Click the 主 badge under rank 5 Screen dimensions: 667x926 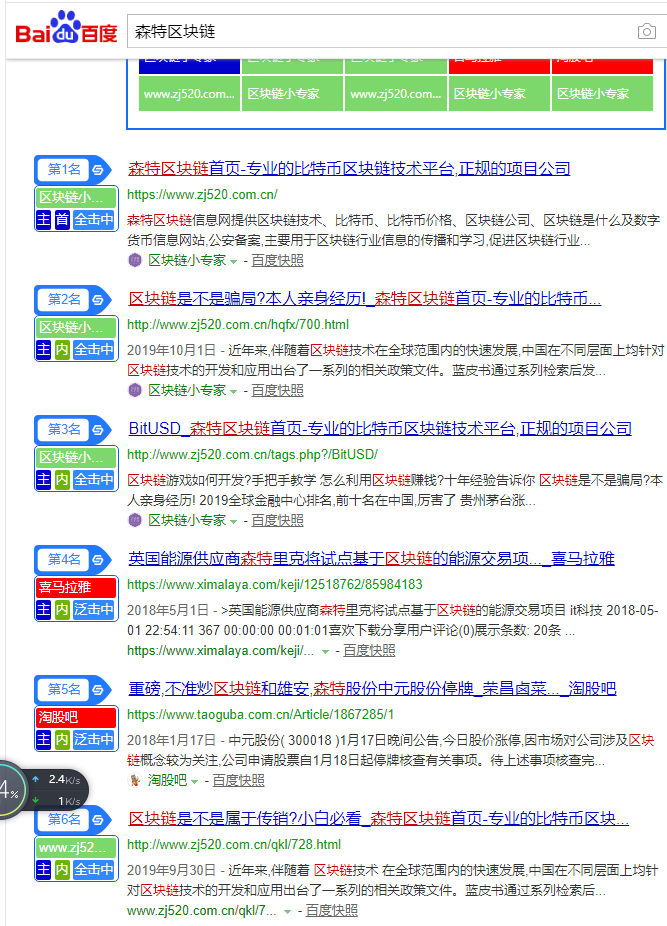43,739
